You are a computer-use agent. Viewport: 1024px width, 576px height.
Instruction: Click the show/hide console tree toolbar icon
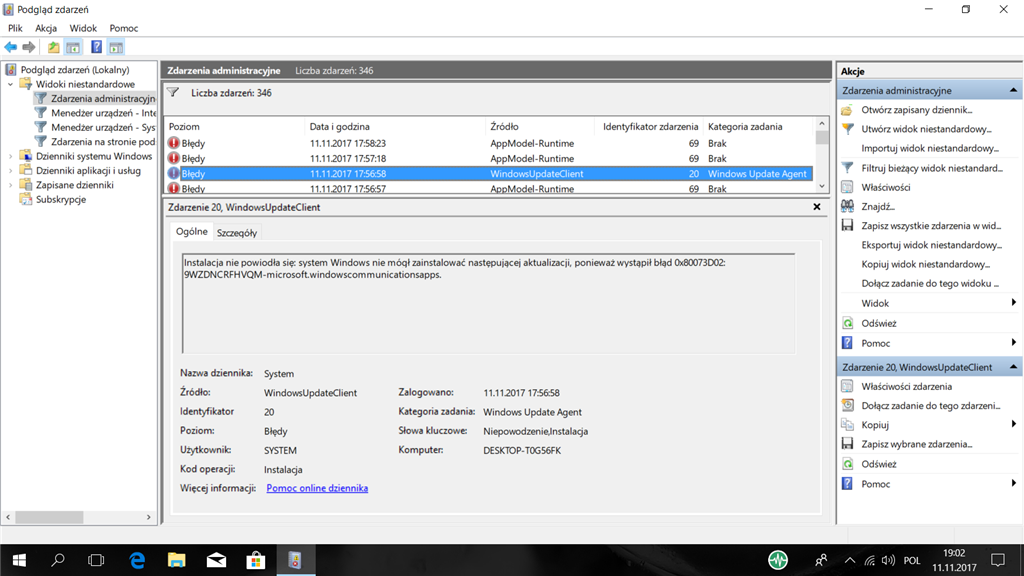point(73,47)
